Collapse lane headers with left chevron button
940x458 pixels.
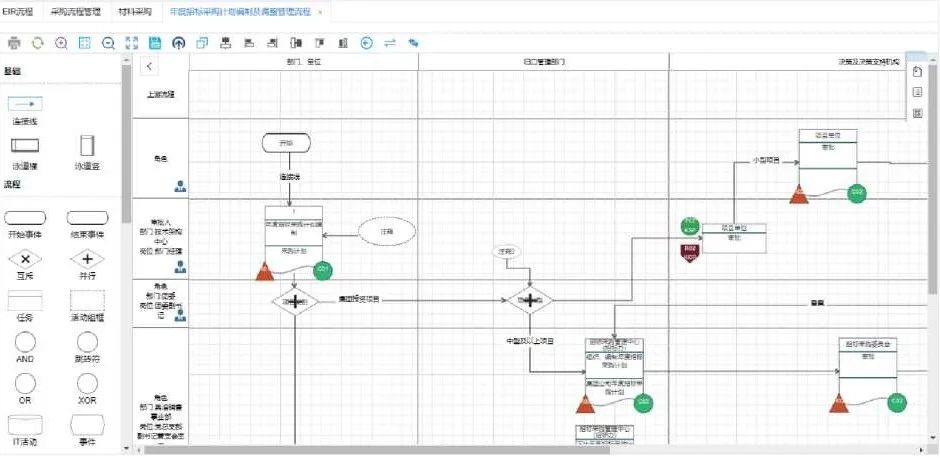coord(149,66)
